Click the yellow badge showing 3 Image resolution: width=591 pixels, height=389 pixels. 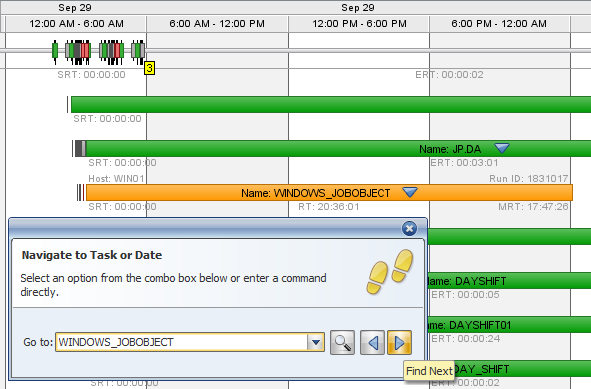[x=150, y=68]
